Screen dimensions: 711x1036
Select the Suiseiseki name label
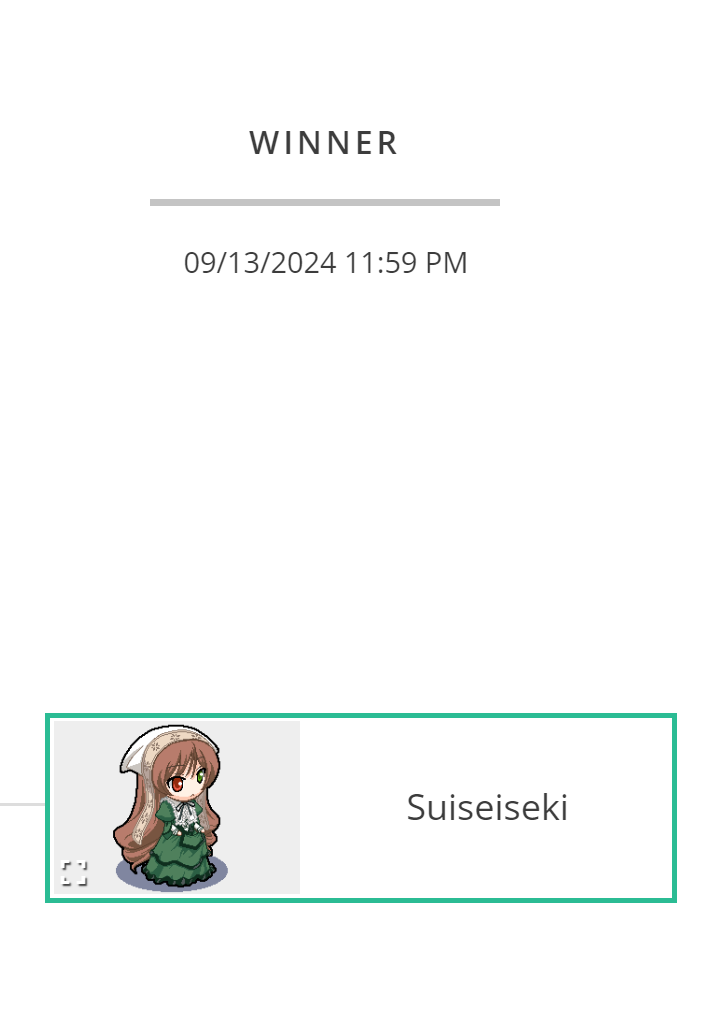pyautogui.click(x=487, y=807)
